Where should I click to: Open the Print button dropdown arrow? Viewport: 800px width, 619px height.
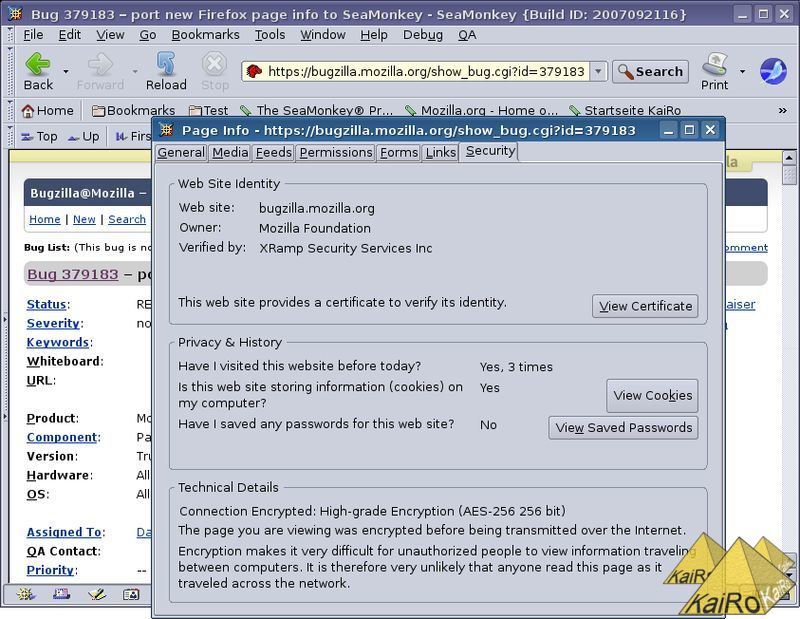tap(742, 71)
